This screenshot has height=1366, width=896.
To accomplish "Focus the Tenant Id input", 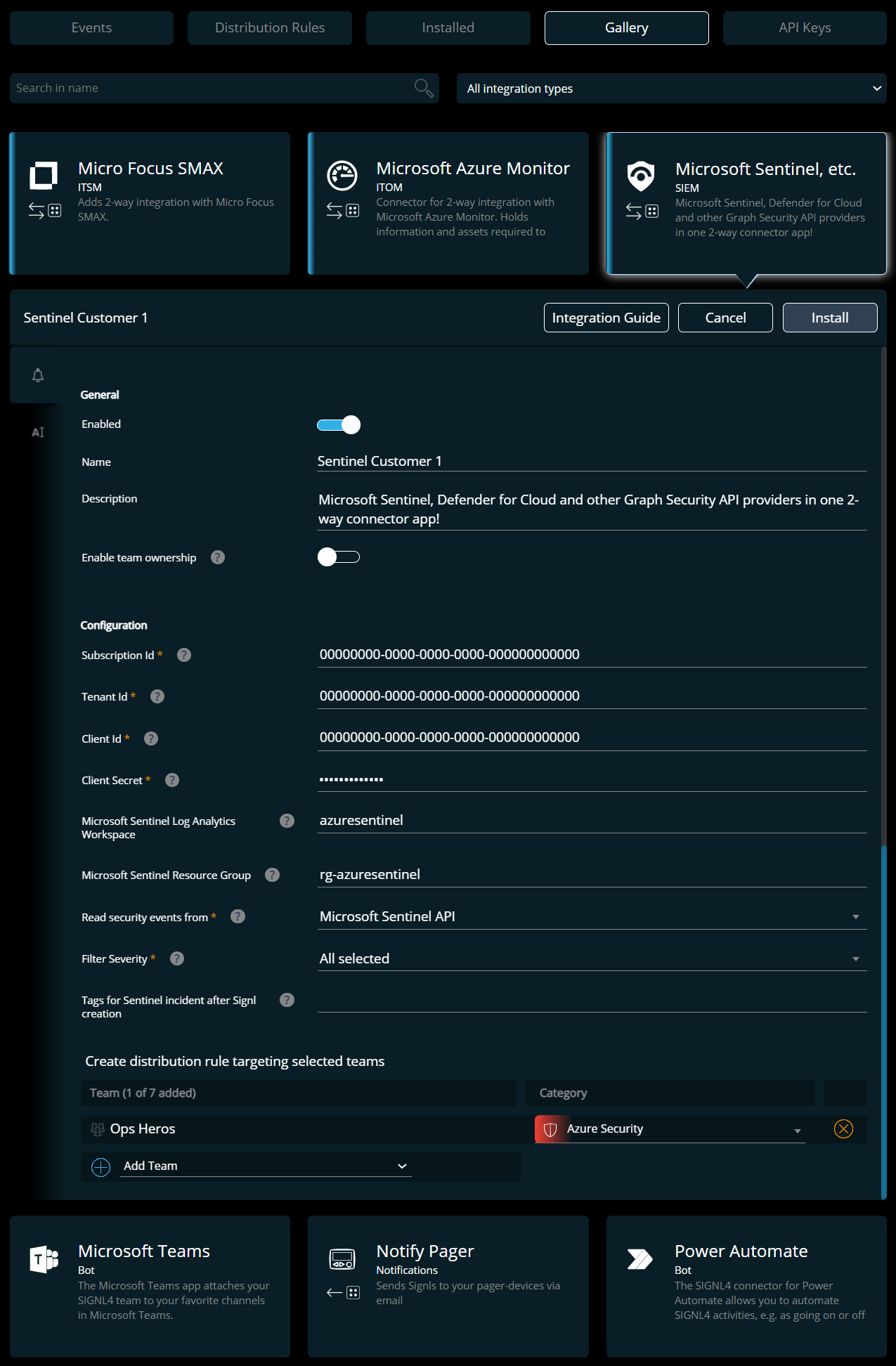I will (592, 696).
